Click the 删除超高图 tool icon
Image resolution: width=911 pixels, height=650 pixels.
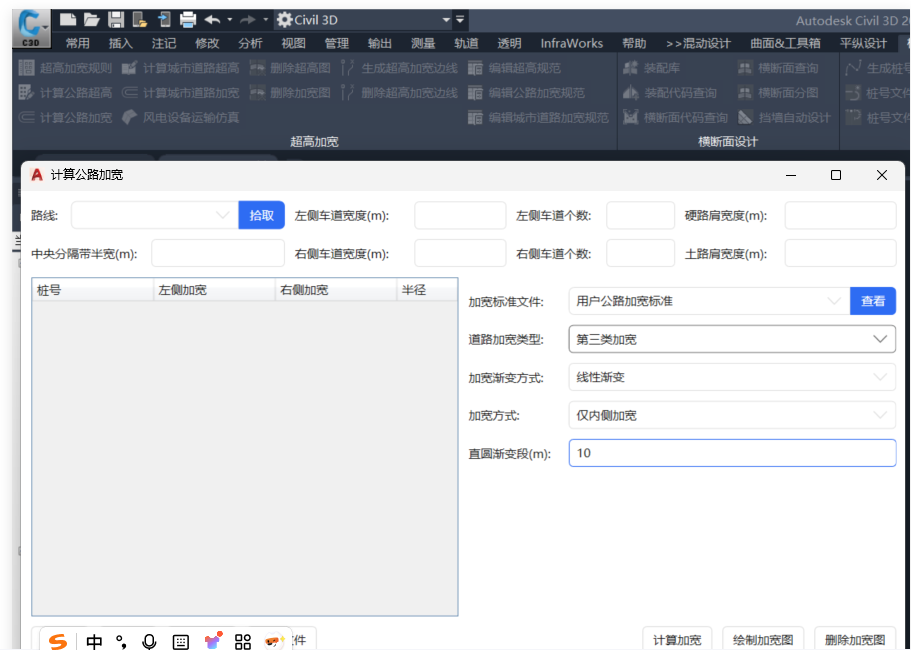(x=257, y=68)
